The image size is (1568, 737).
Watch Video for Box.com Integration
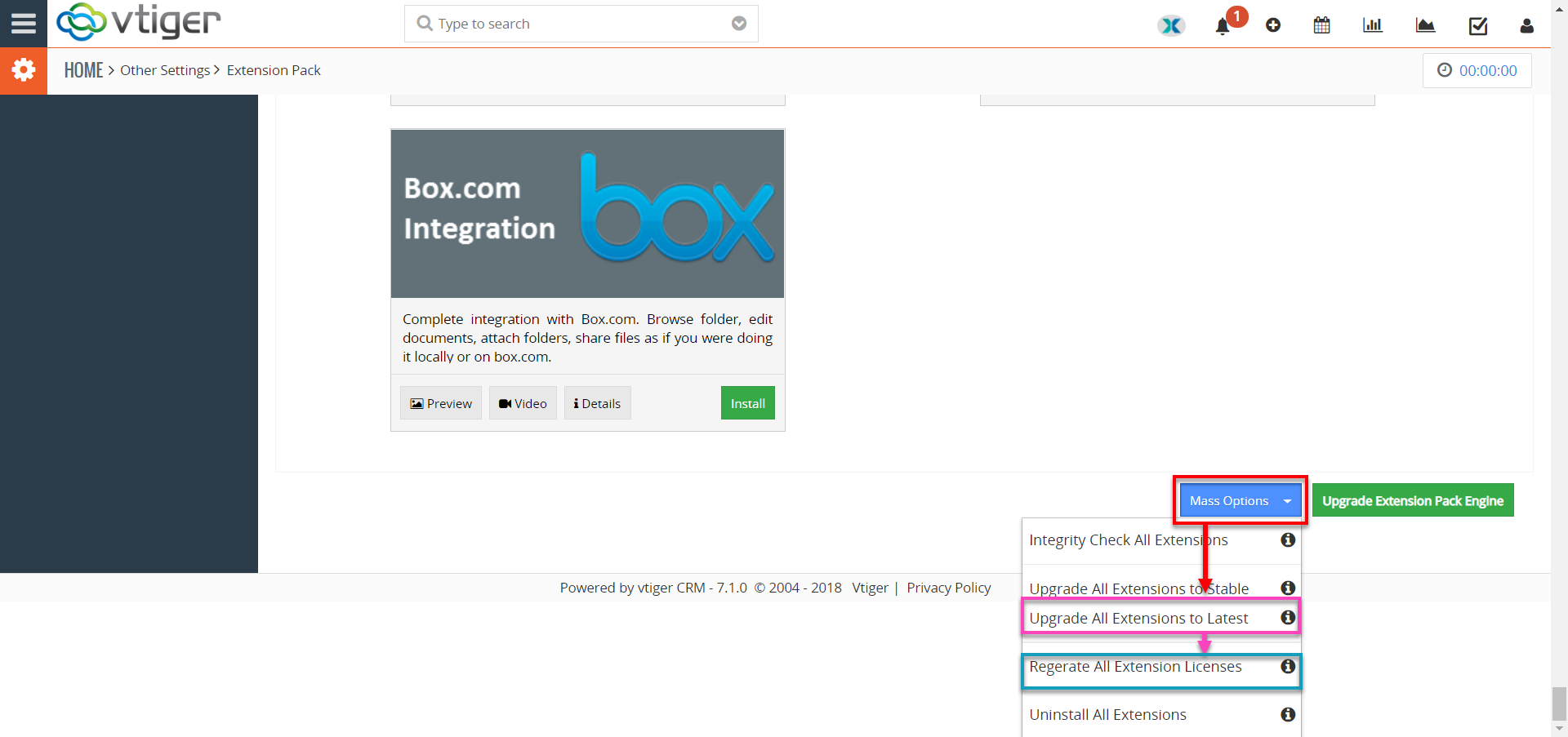523,403
